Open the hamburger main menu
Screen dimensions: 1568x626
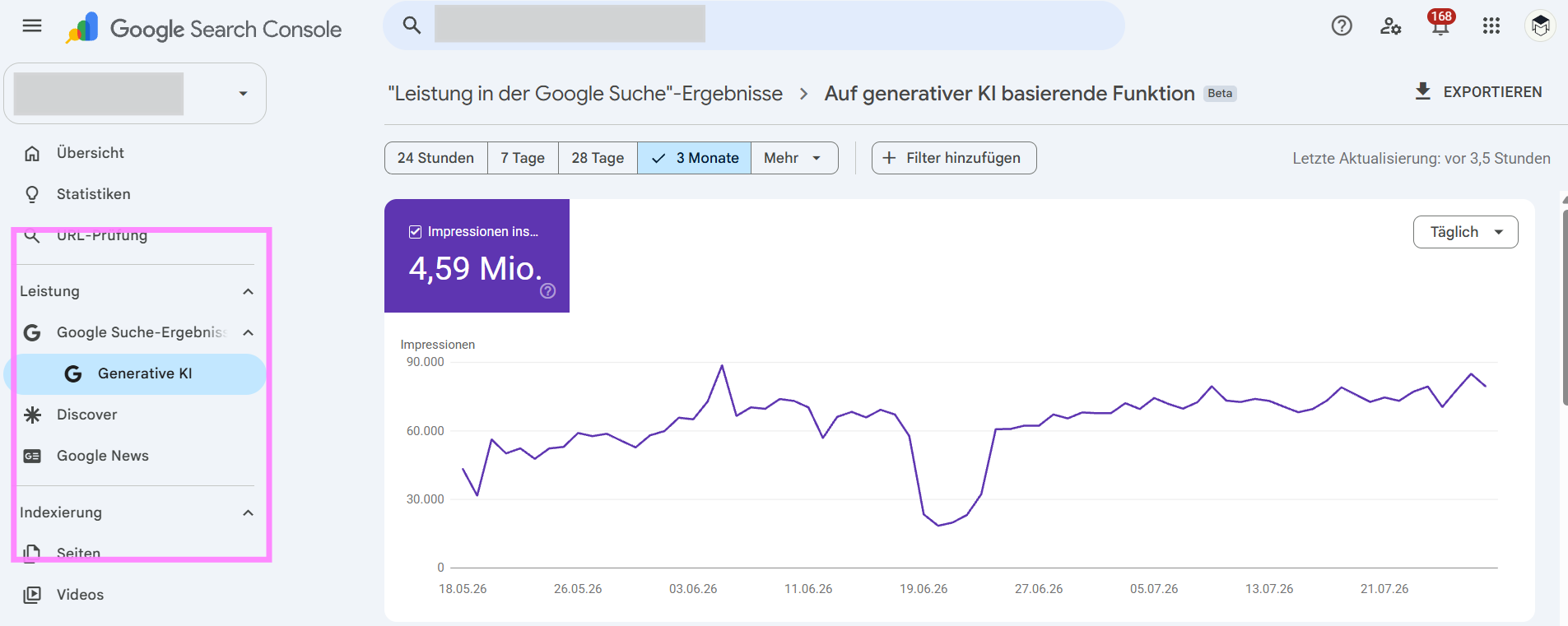tap(32, 26)
